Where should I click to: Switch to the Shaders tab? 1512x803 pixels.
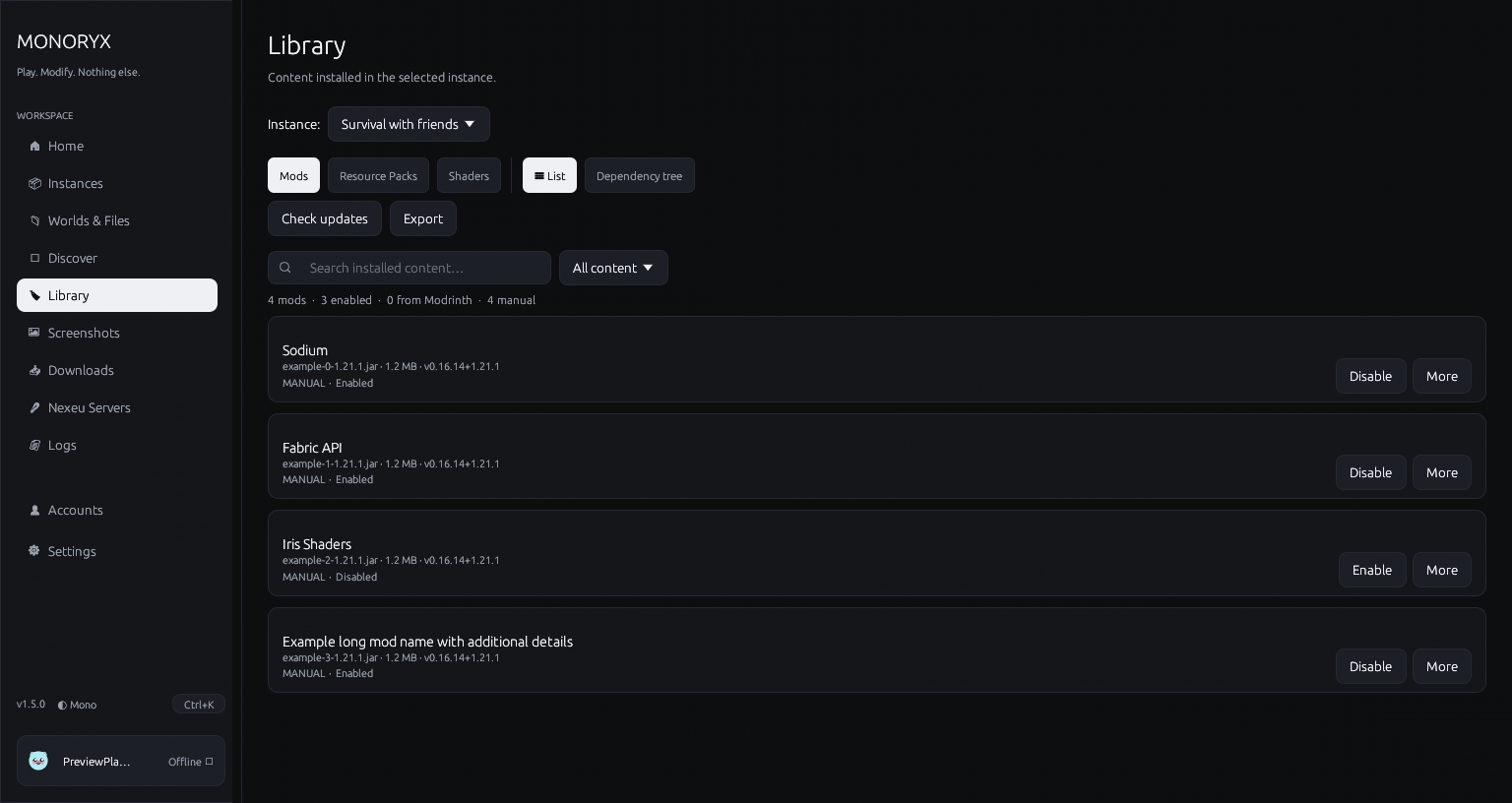coord(469,175)
